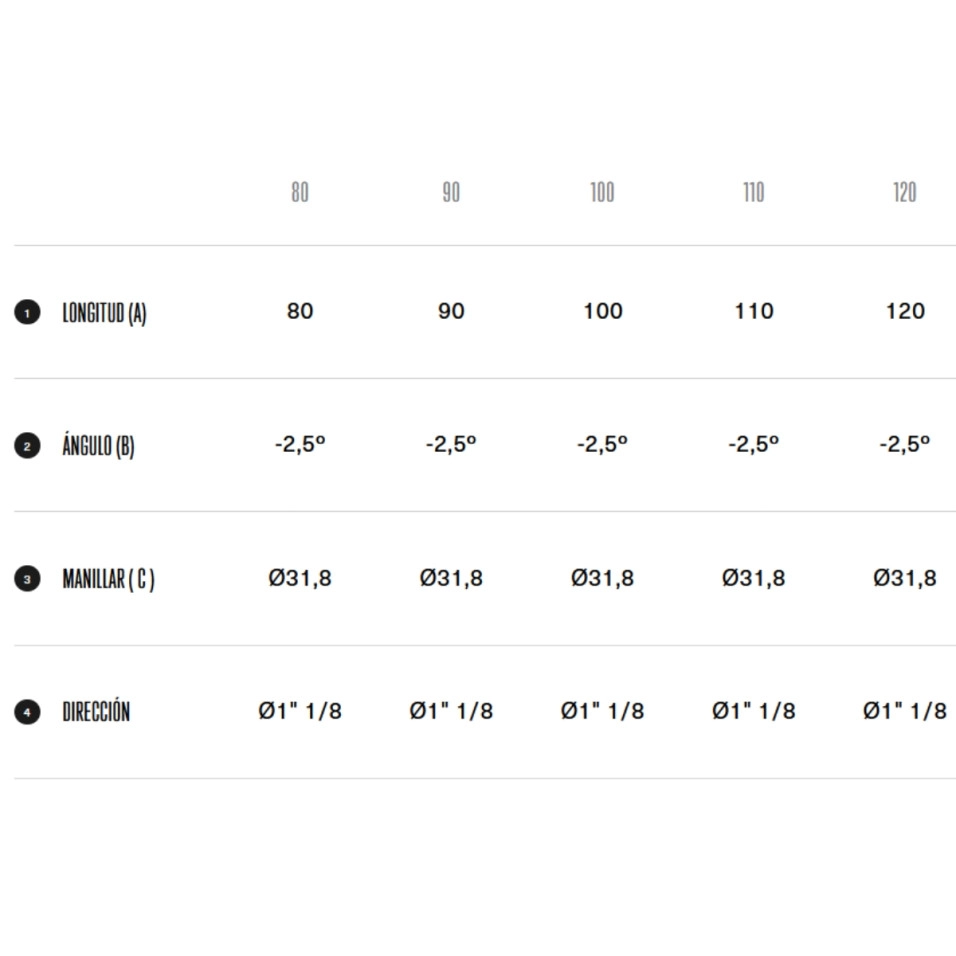
Task: Select the 120 size column header
Action: (x=905, y=192)
